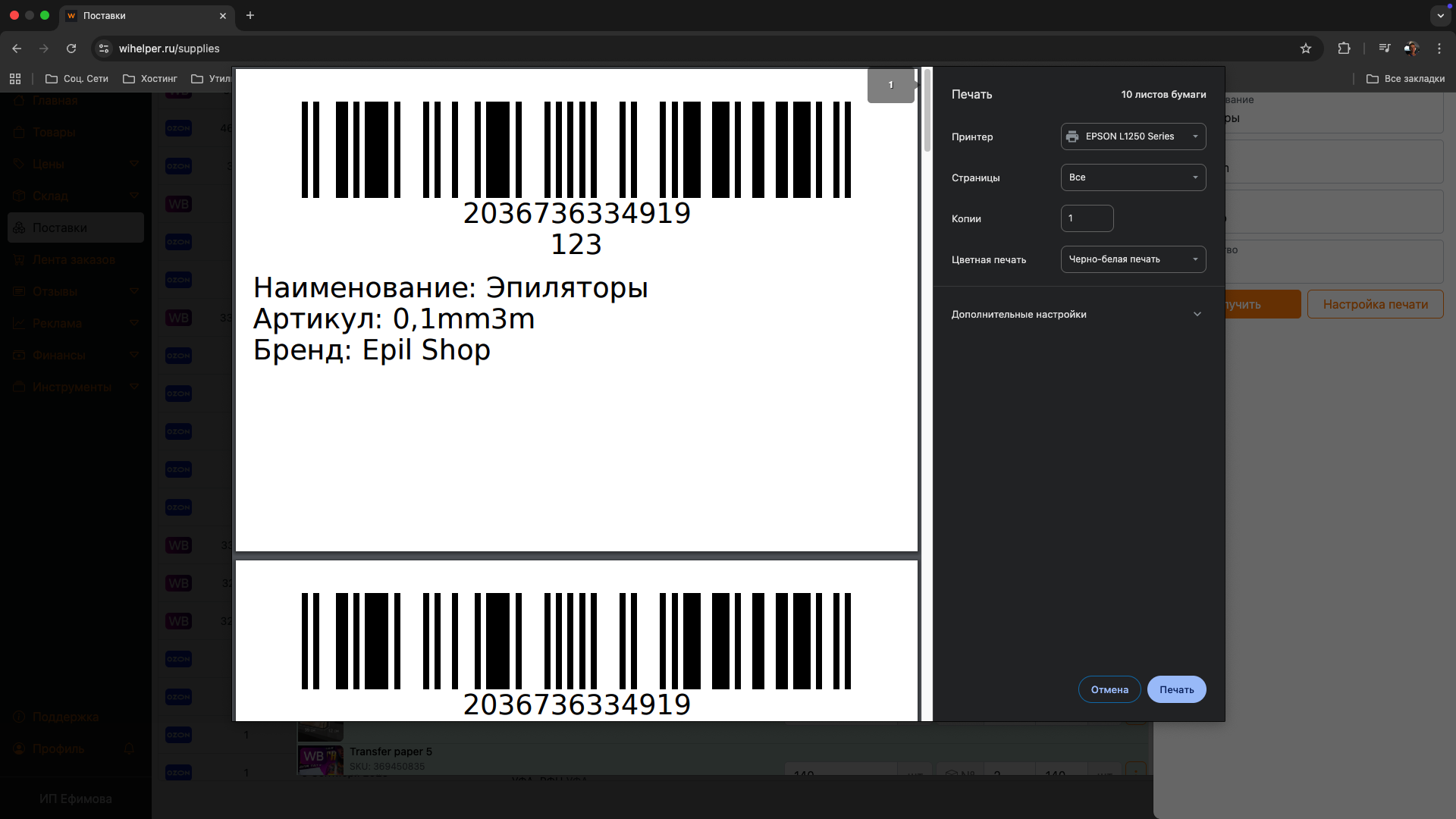Bookmark this page with star icon
The height and width of the screenshot is (819, 1456).
(1306, 49)
